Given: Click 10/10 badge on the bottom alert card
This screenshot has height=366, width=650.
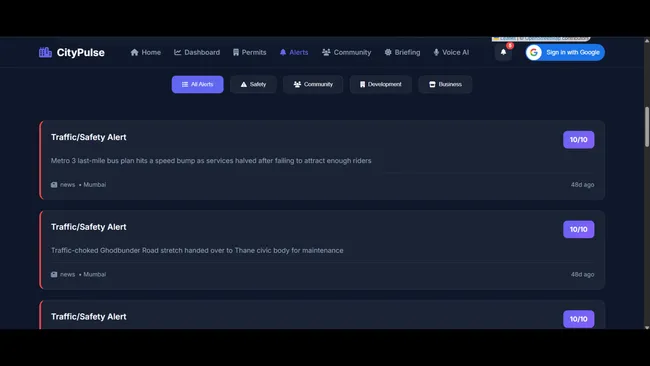Looking at the screenshot, I should click(578, 319).
